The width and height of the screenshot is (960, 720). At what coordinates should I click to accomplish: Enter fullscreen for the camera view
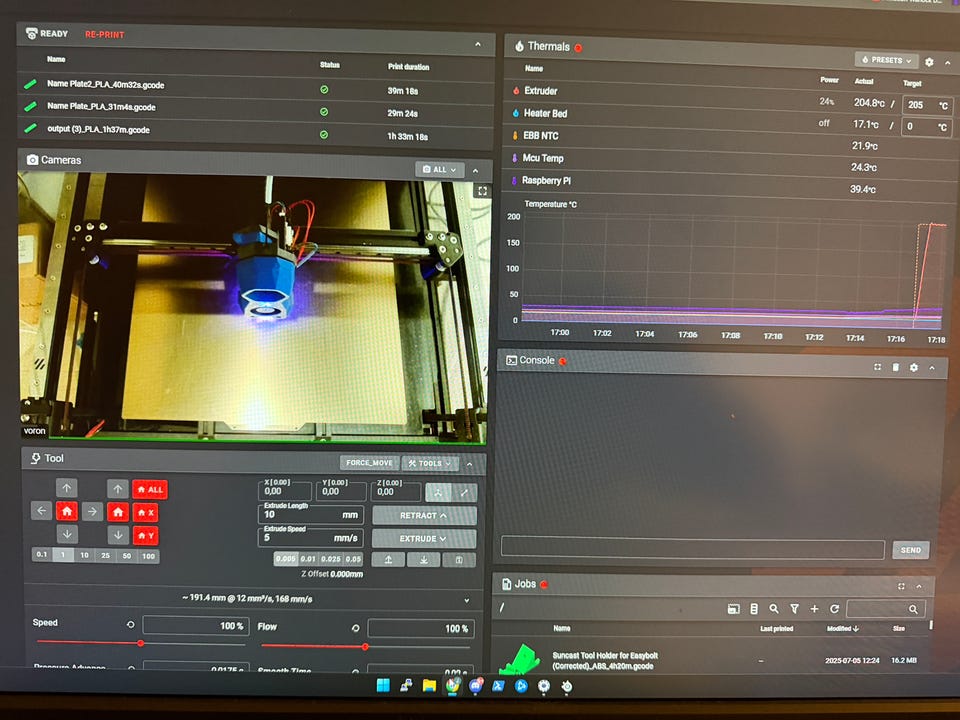[x=481, y=190]
